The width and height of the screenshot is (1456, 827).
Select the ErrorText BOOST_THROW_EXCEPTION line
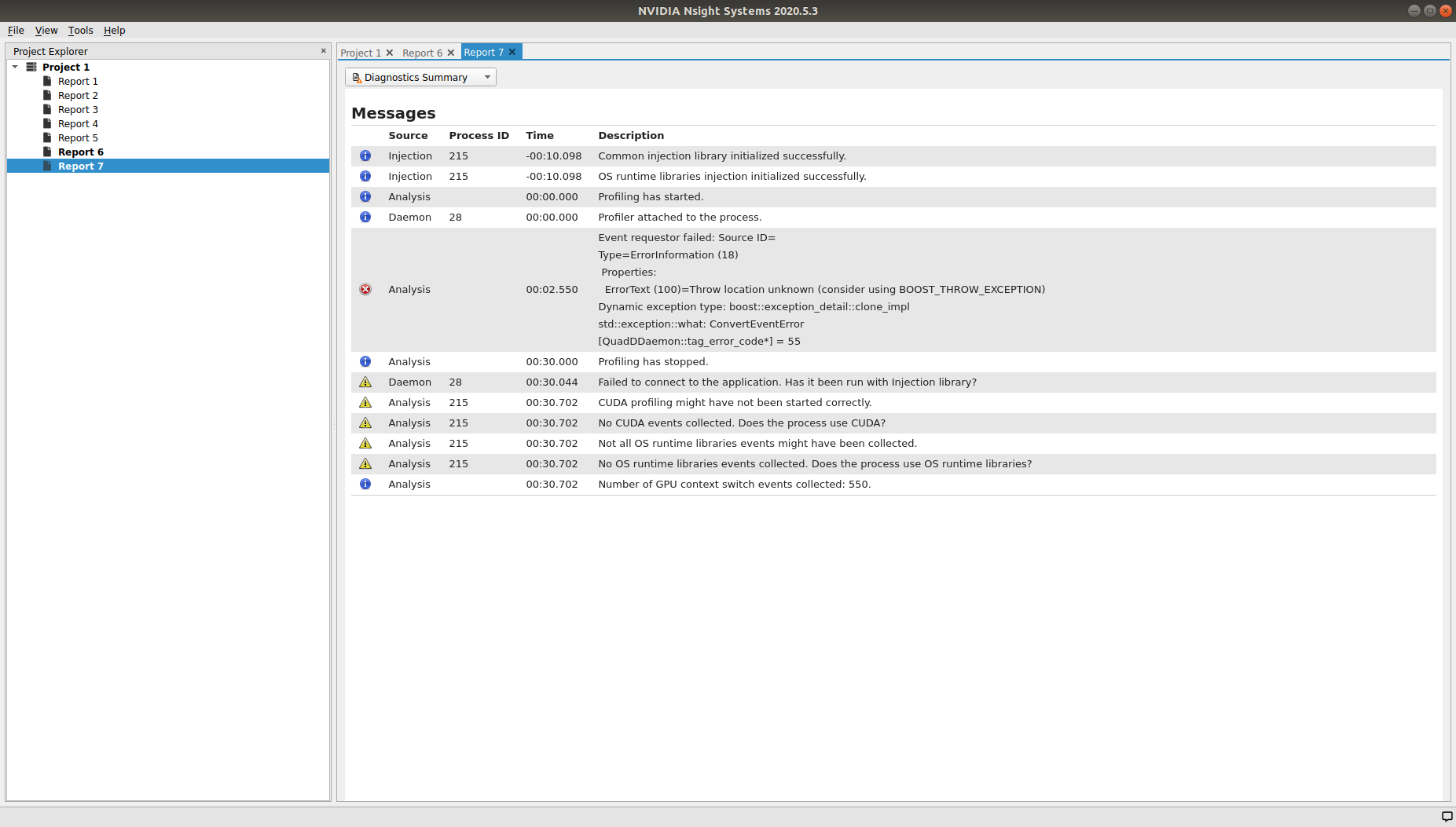825,290
